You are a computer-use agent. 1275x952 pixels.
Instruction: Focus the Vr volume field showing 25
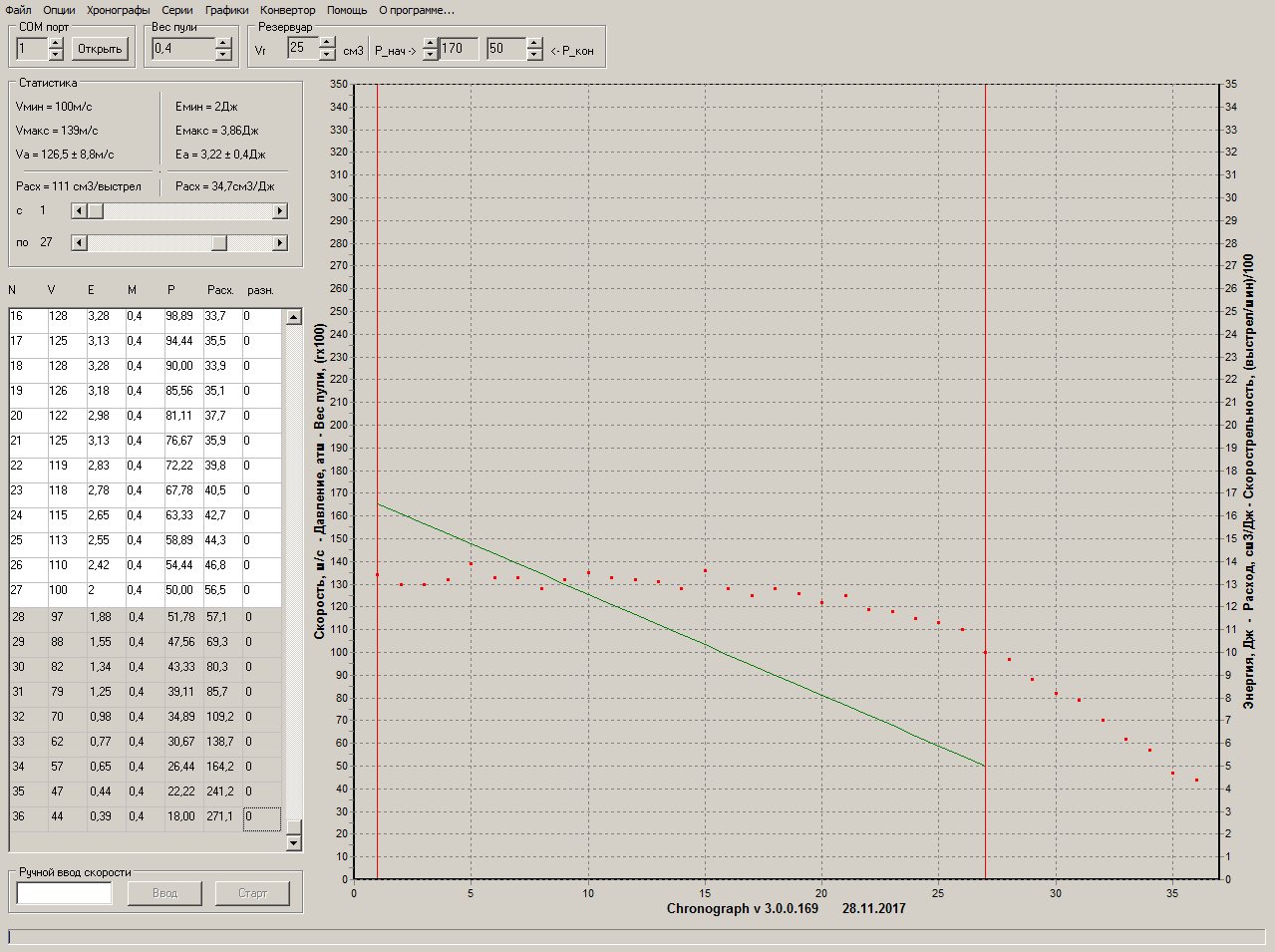pos(303,48)
